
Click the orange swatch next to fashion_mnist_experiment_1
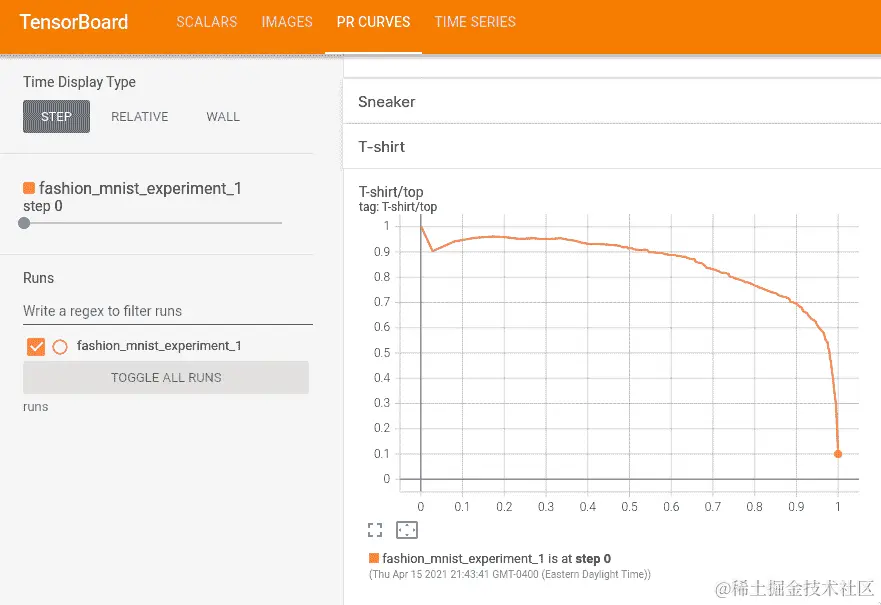pyautogui.click(x=28, y=188)
